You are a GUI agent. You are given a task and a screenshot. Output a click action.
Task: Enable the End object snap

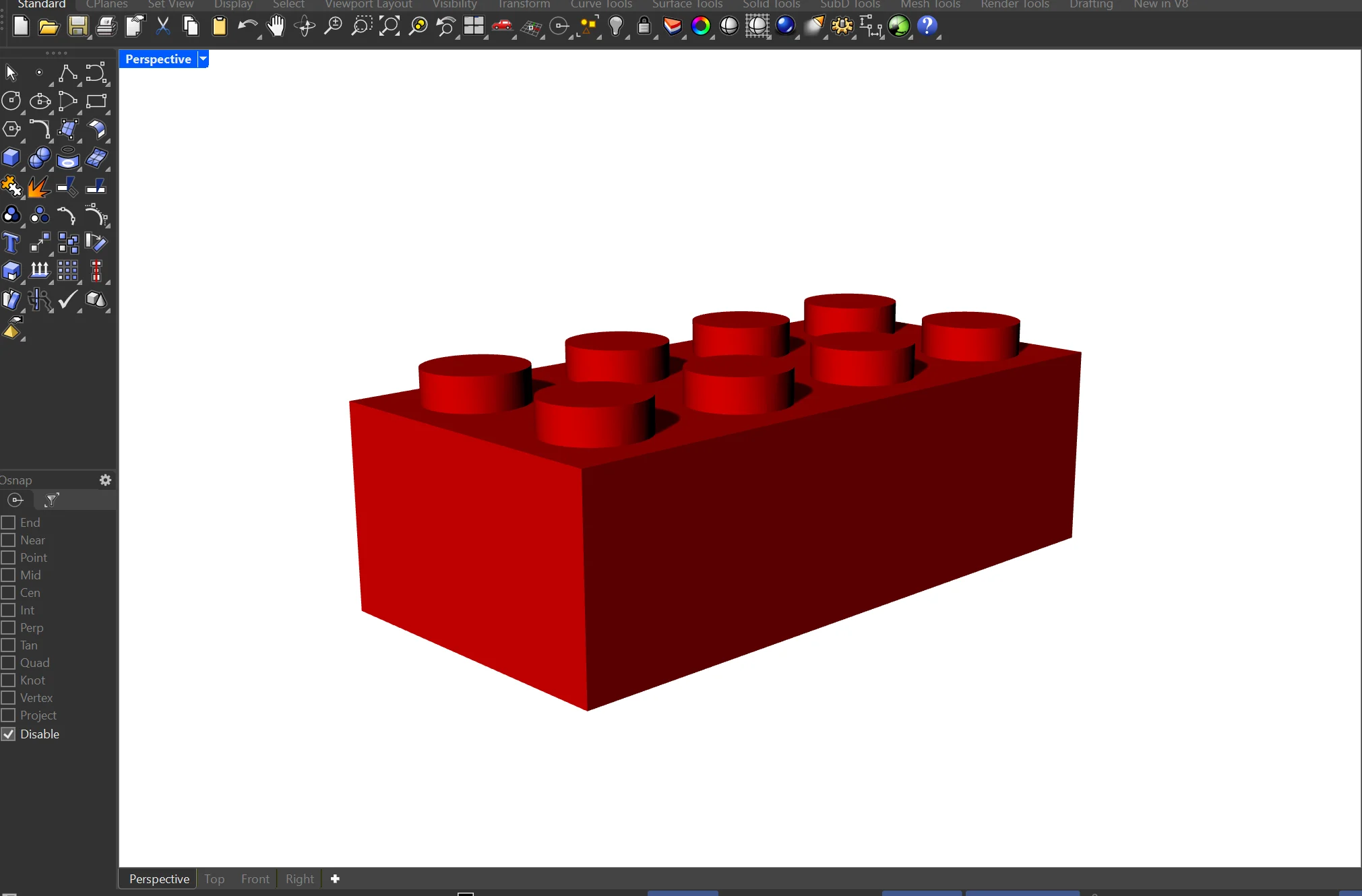coord(9,523)
